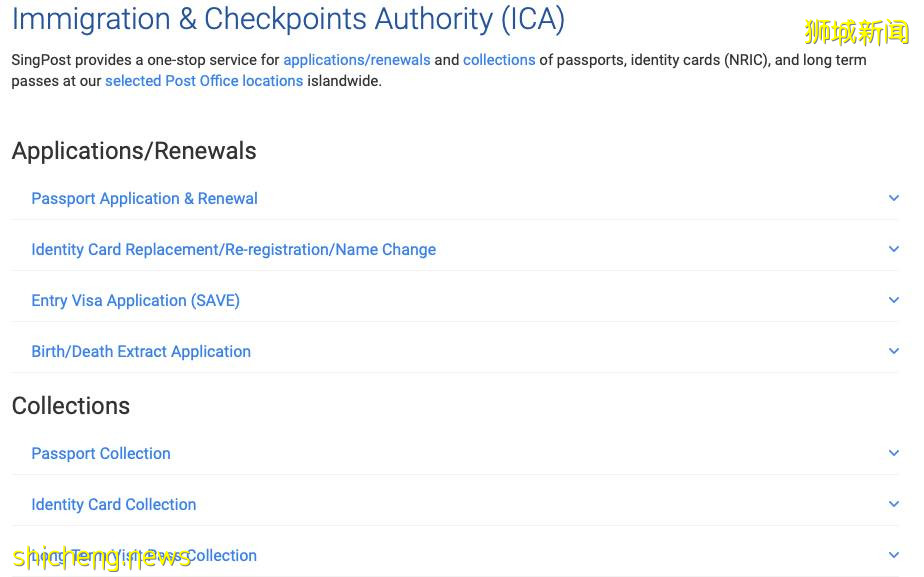The height and width of the screenshot is (577, 924).
Task: Follow the collections link in intro
Action: click(499, 60)
